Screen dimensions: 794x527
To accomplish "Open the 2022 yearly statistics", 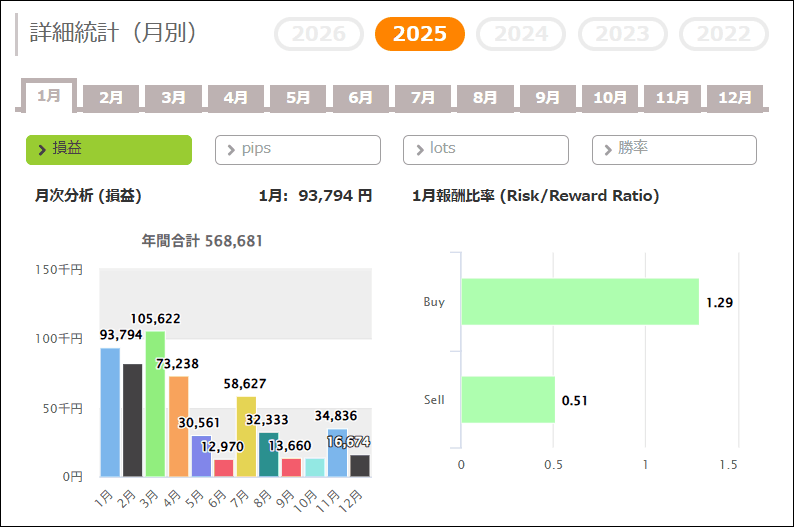I will [723, 34].
